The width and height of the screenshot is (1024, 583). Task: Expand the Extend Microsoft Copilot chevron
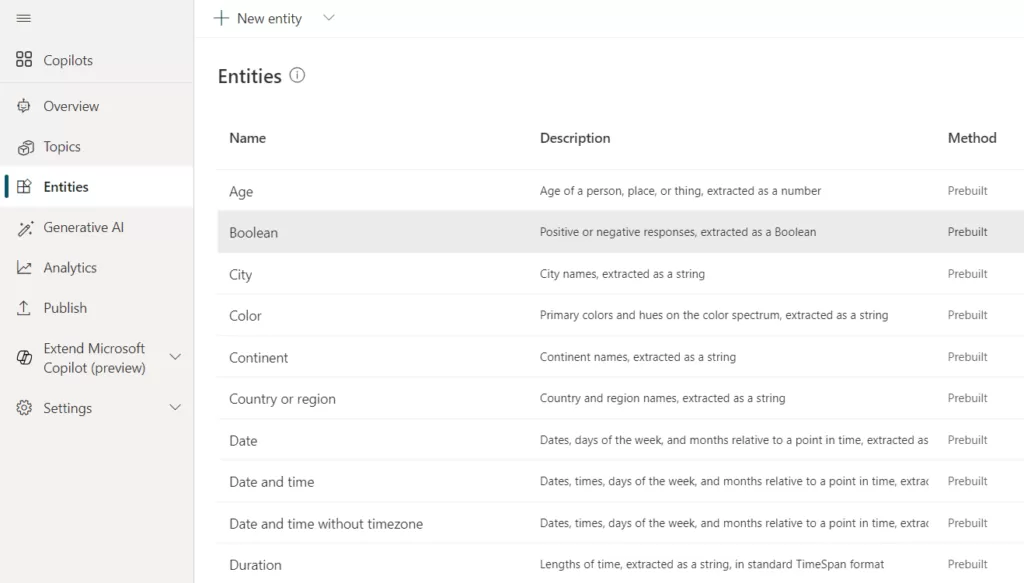[x=175, y=357]
